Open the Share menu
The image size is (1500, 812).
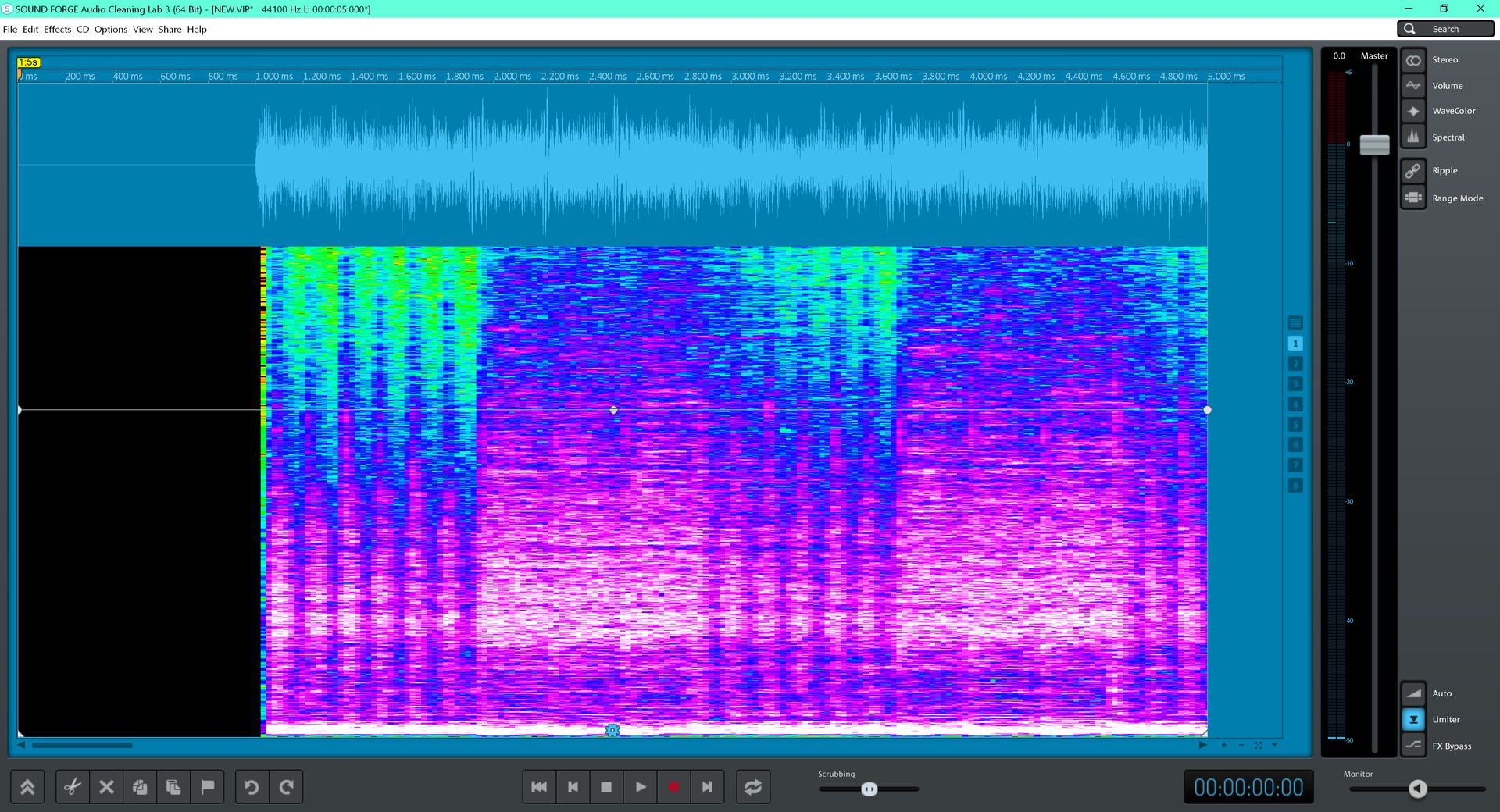[x=170, y=30]
